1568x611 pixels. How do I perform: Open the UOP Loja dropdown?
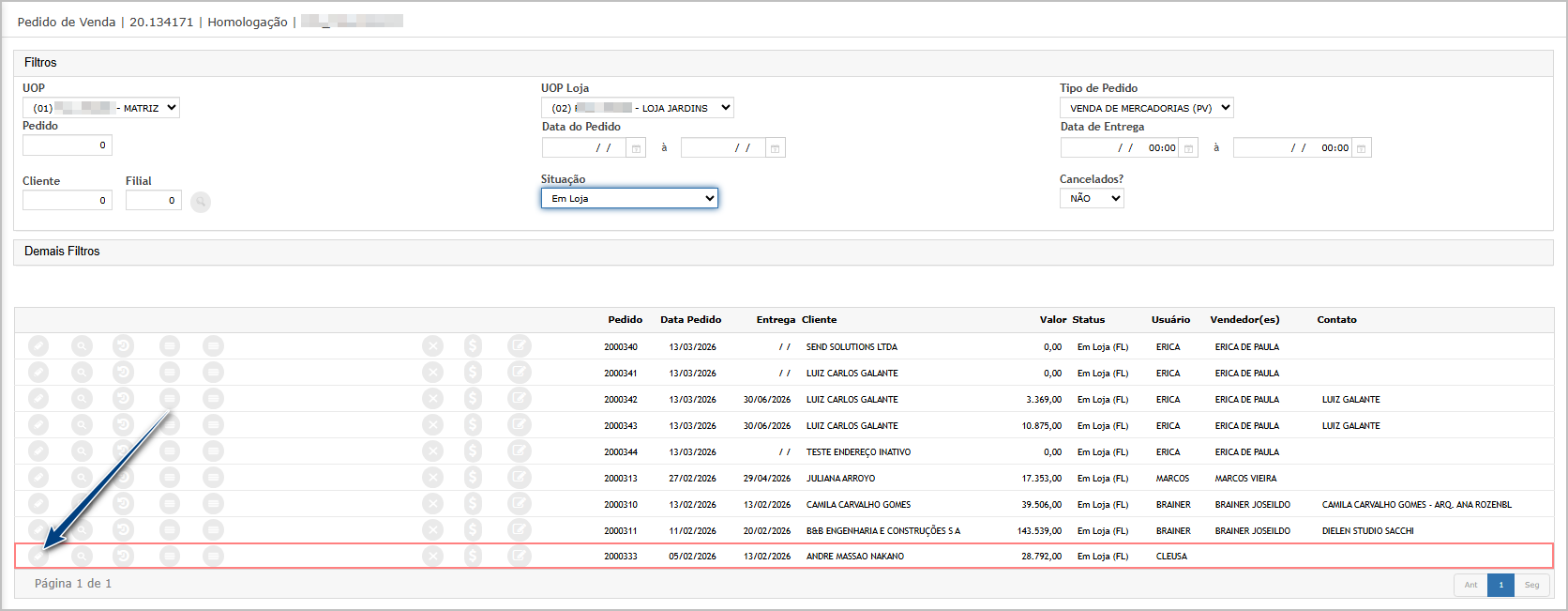(638, 108)
